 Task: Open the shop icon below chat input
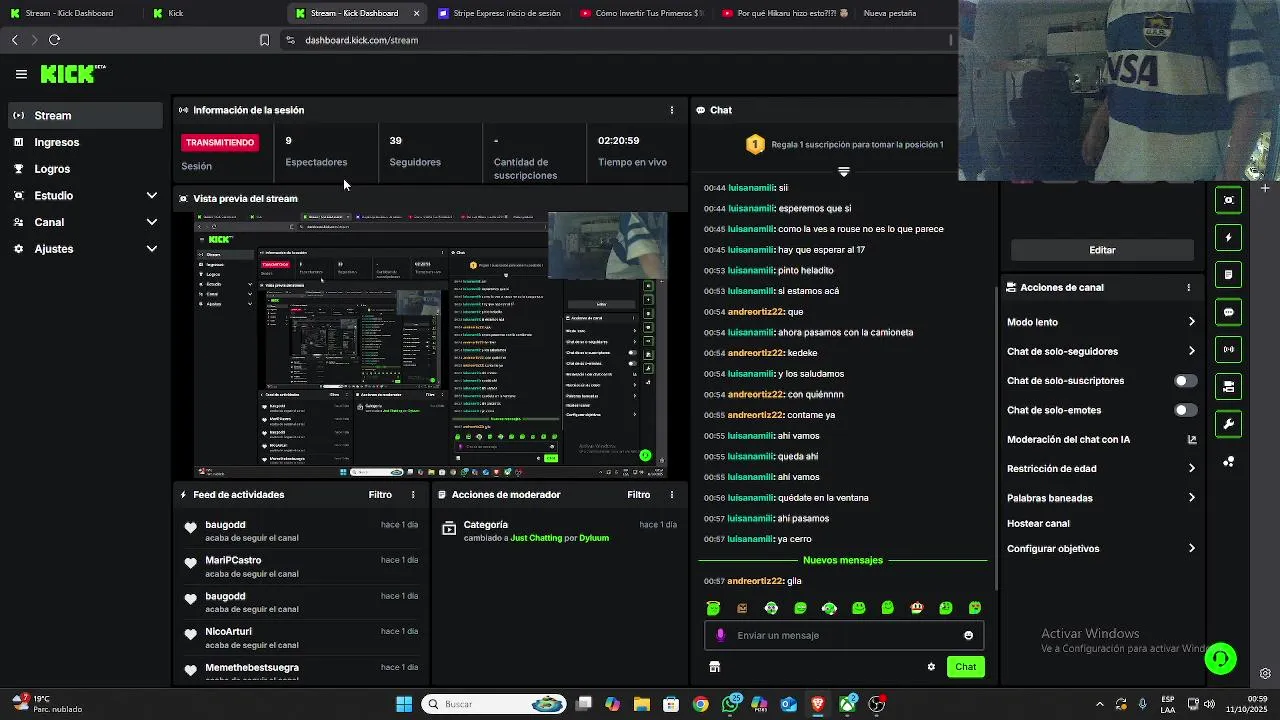coord(715,667)
